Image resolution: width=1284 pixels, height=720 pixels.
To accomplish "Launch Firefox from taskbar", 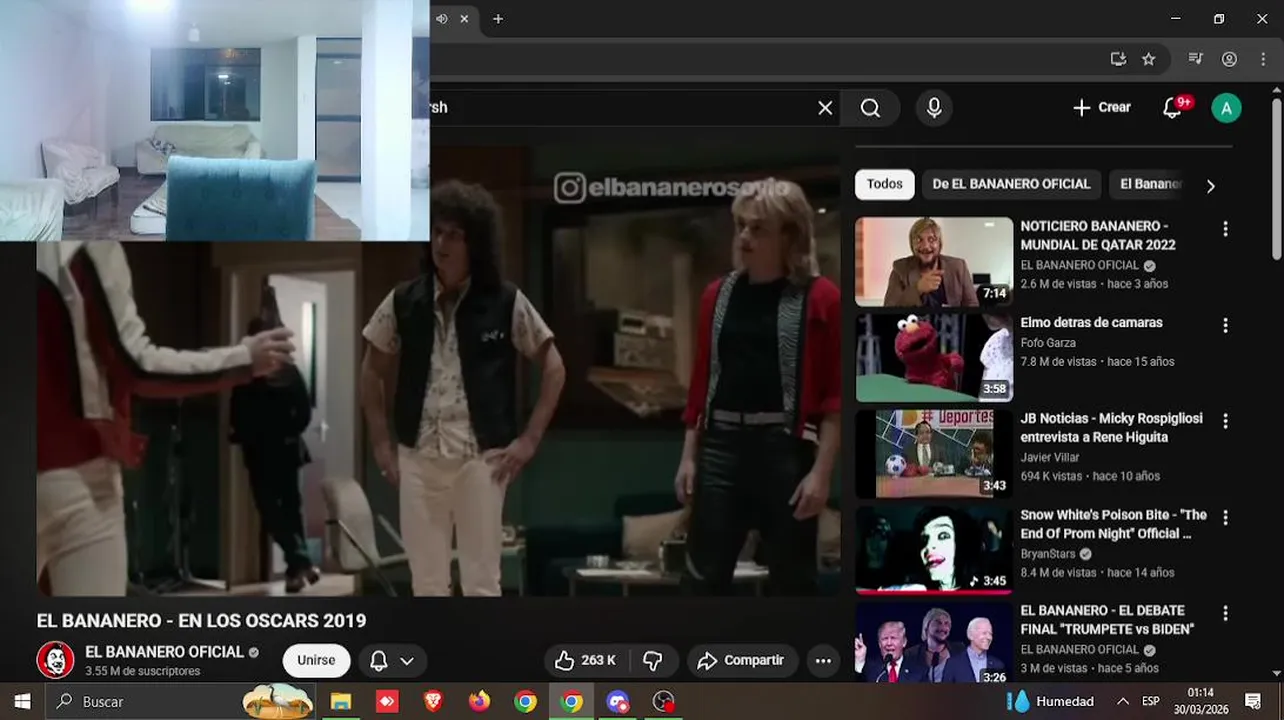I will pos(479,702).
